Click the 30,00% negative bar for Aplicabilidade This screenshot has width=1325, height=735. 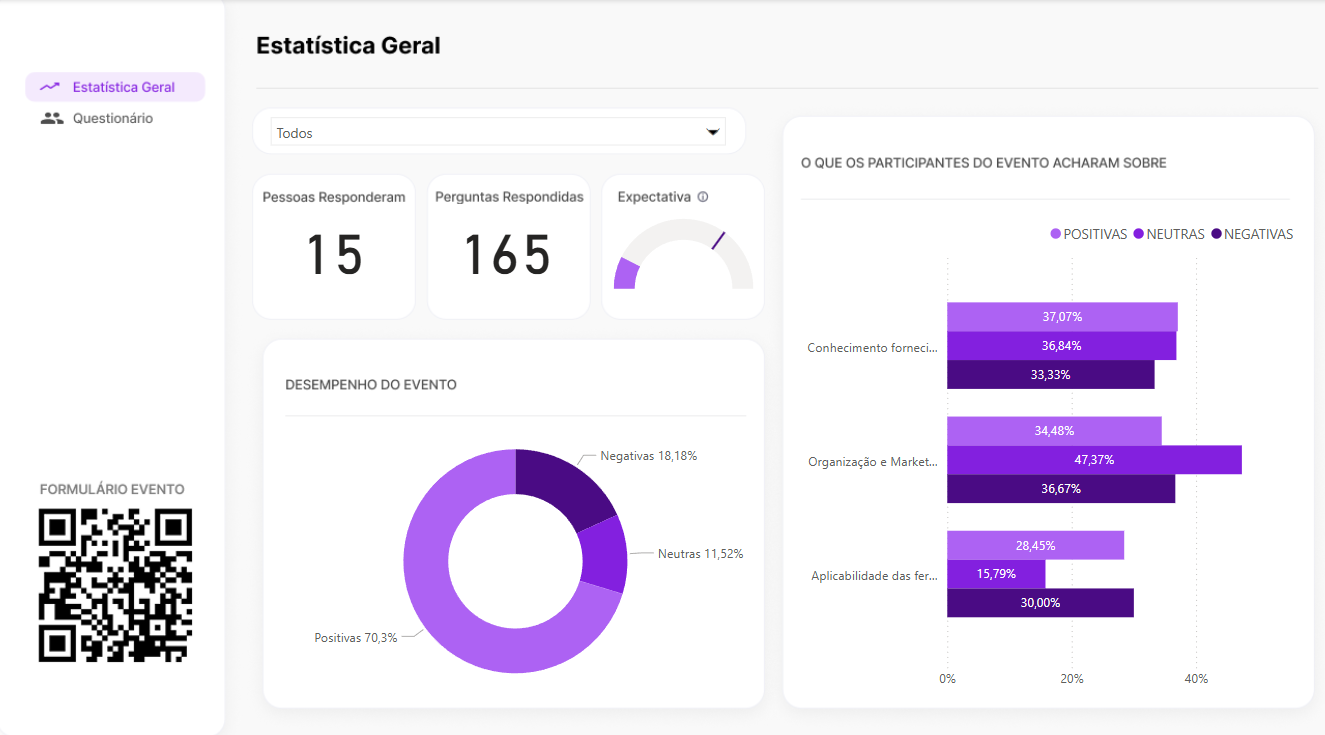[x=1040, y=603]
